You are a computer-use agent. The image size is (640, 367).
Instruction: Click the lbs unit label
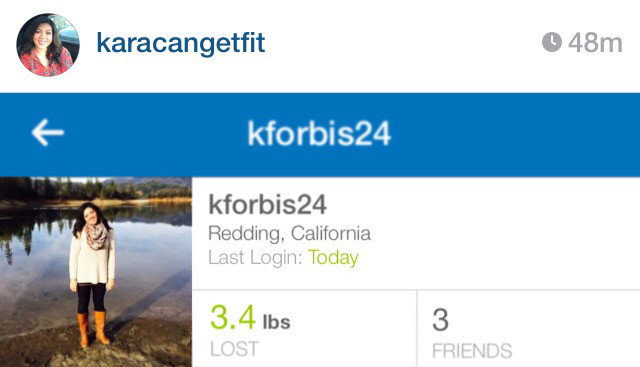[277, 322]
